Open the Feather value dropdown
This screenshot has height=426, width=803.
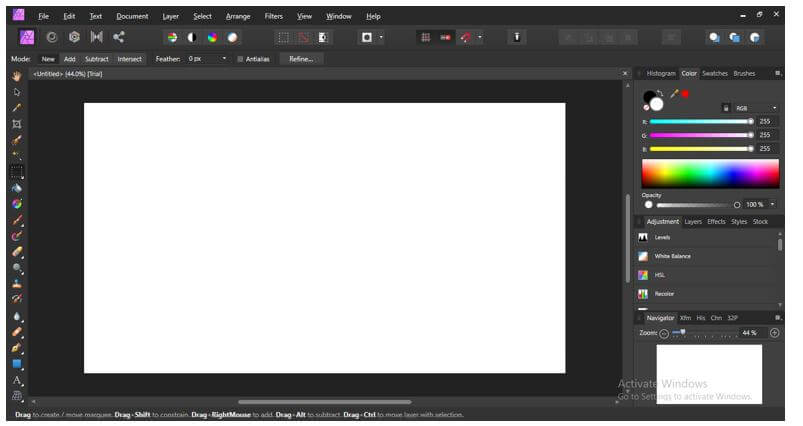tap(224, 59)
